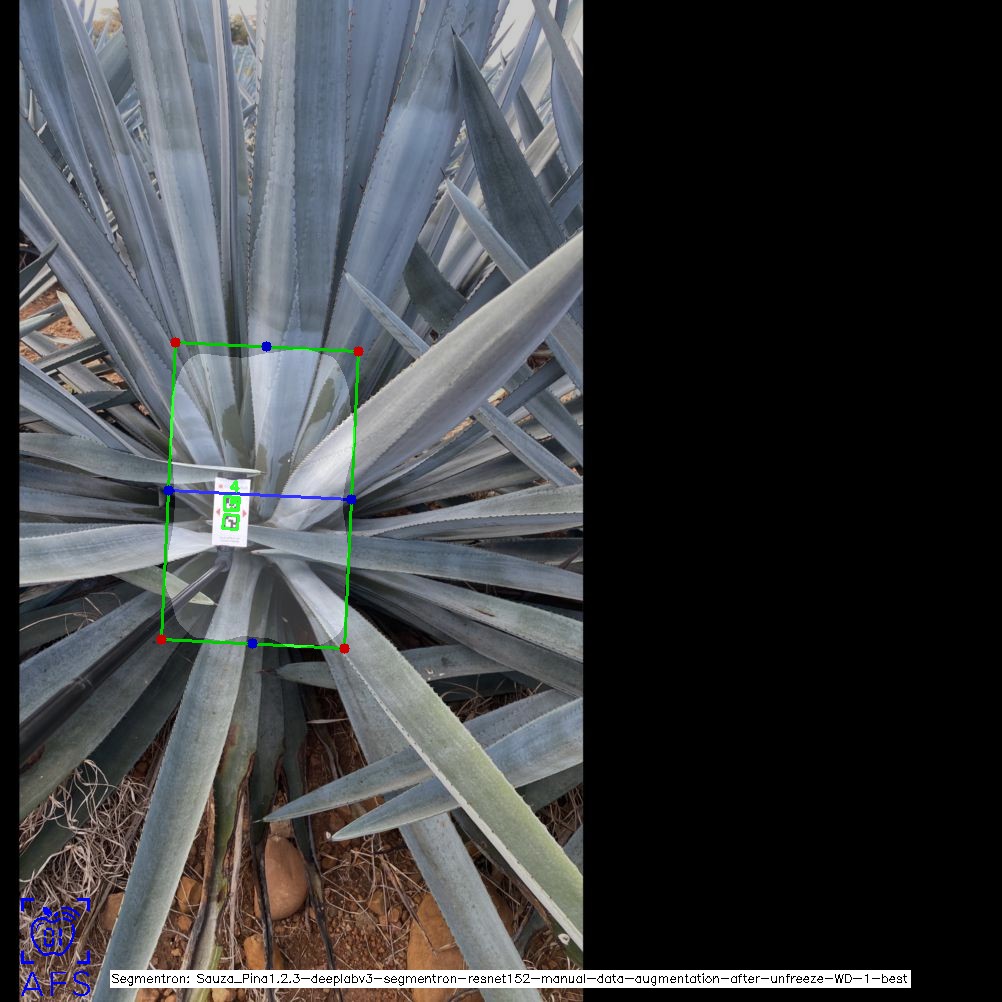Click the left blue endpoint of the blue line
Viewport: 1002px width, 1002px height.
pyautogui.click(x=169, y=491)
